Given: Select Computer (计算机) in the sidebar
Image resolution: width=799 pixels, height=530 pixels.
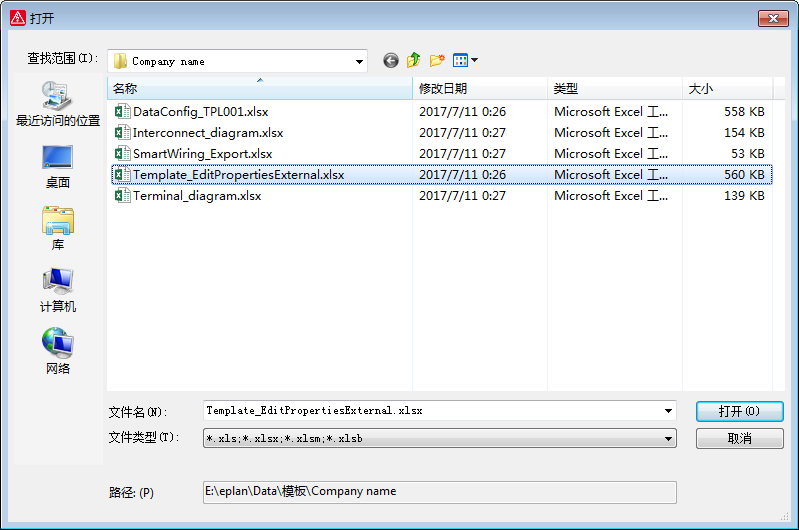Looking at the screenshot, I should click(x=57, y=290).
